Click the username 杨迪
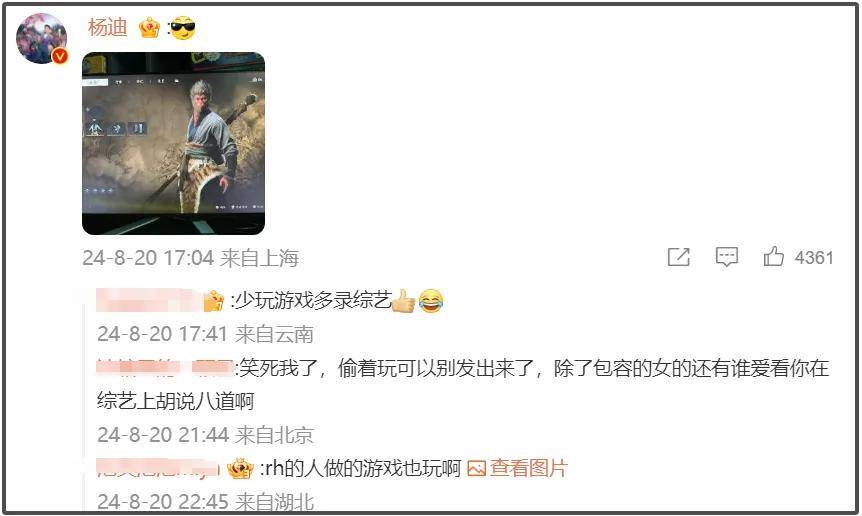Screen dimensions: 862x516 pos(107,27)
